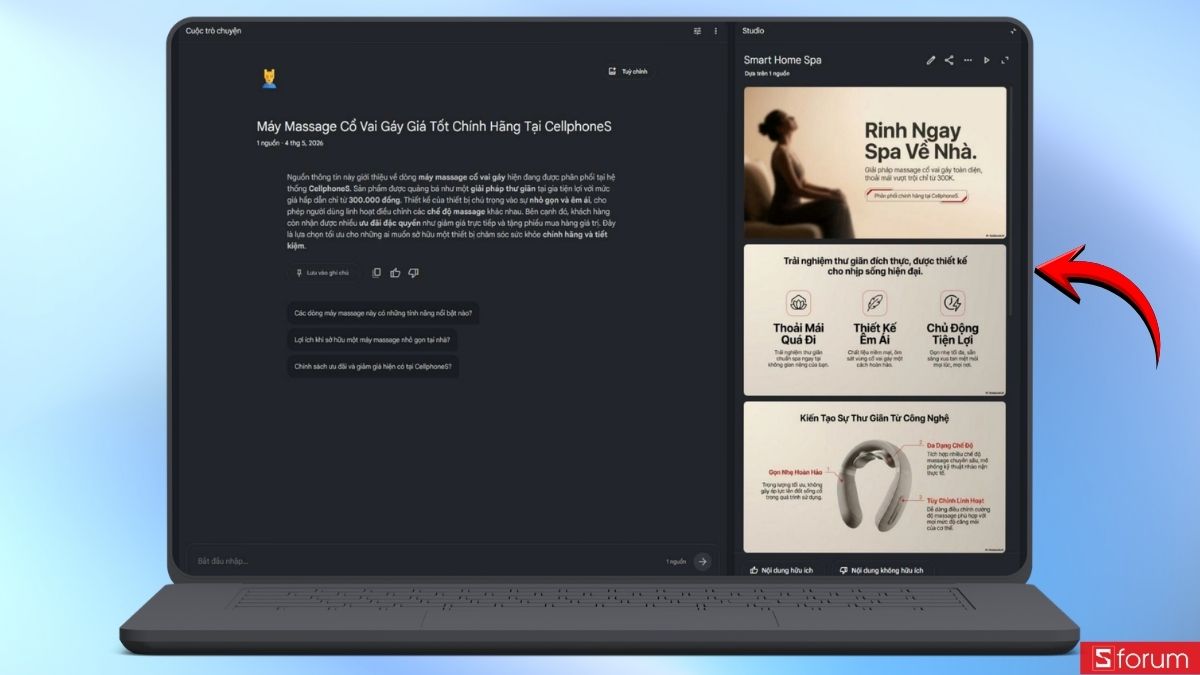Open the chat panel three-dot menu
Image resolution: width=1200 pixels, height=675 pixels.
coord(715,31)
